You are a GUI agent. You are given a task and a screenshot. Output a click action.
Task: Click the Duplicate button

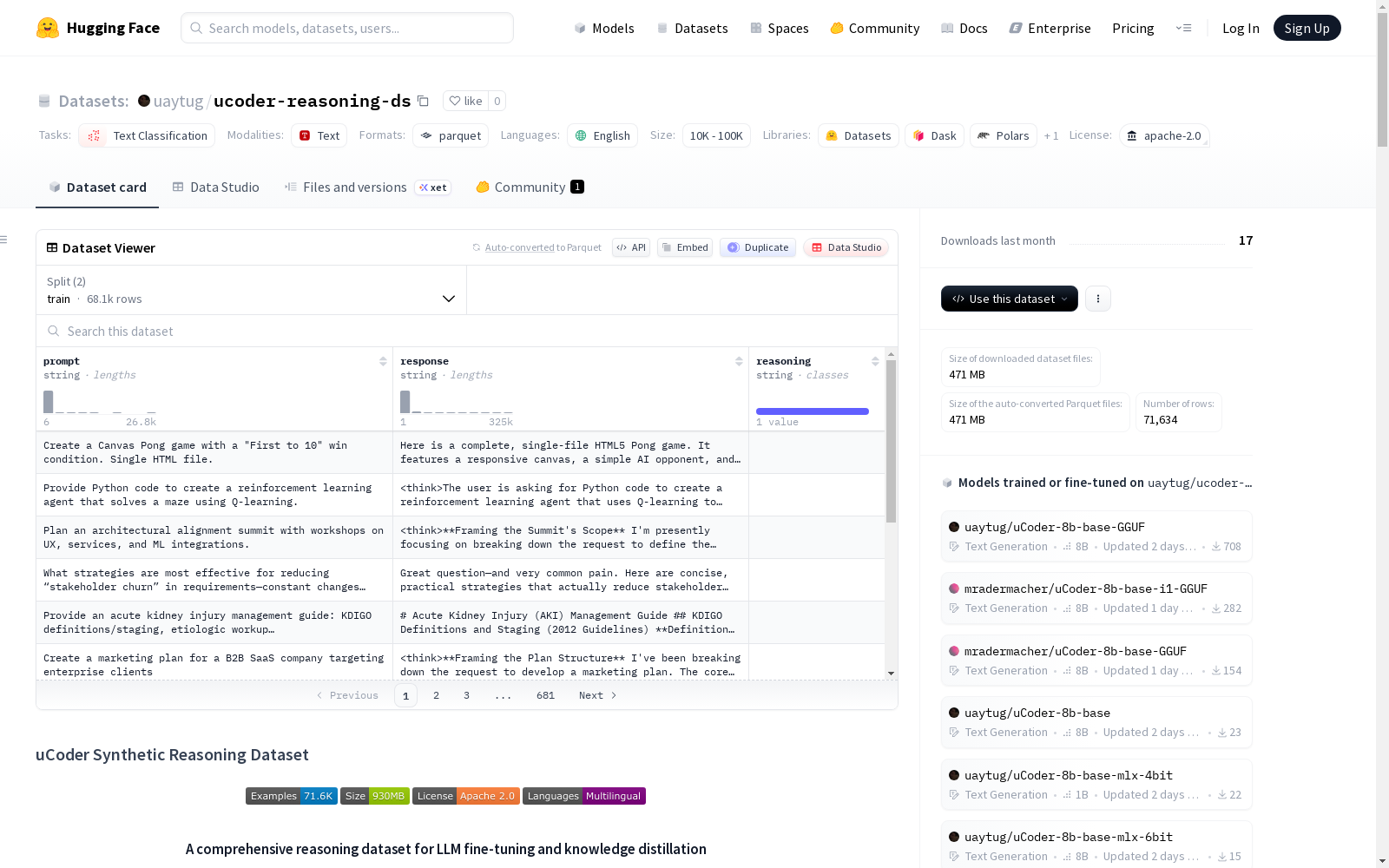click(x=758, y=247)
